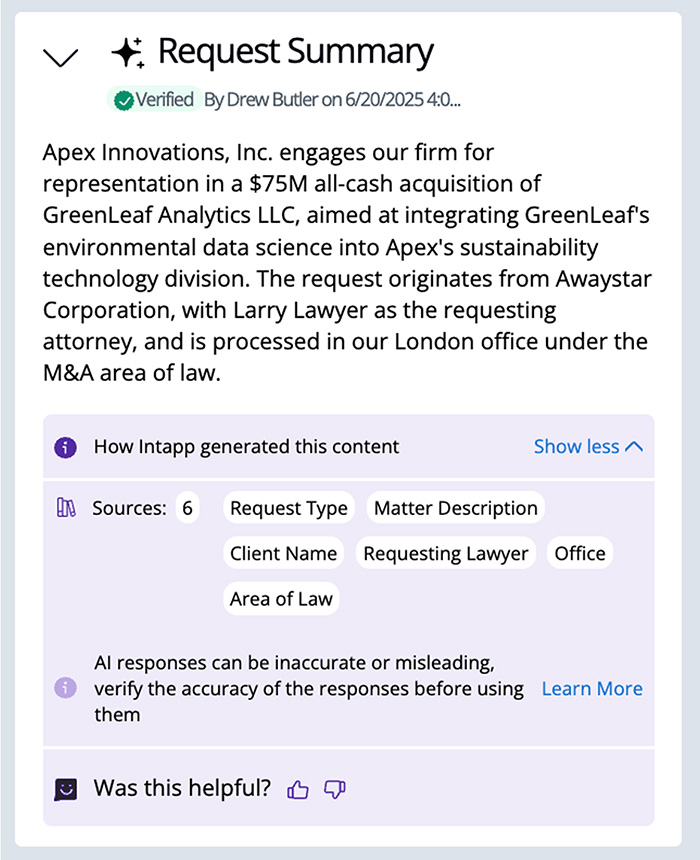Select the Office source chip
Viewport: 700px width, 860px height.
point(580,554)
